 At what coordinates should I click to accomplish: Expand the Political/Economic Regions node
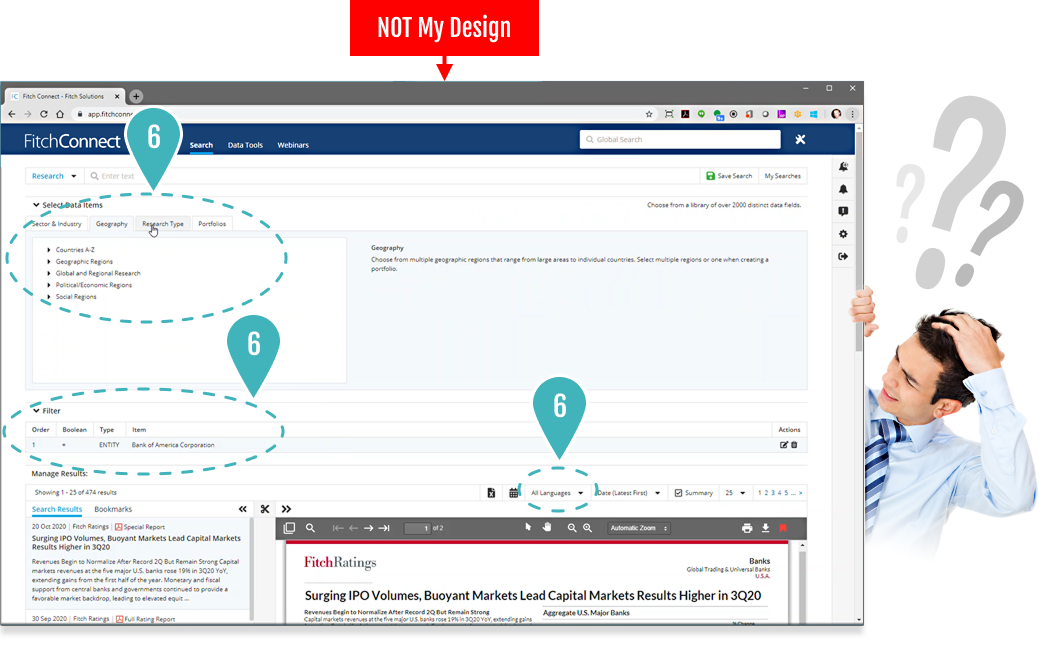[x=49, y=285]
